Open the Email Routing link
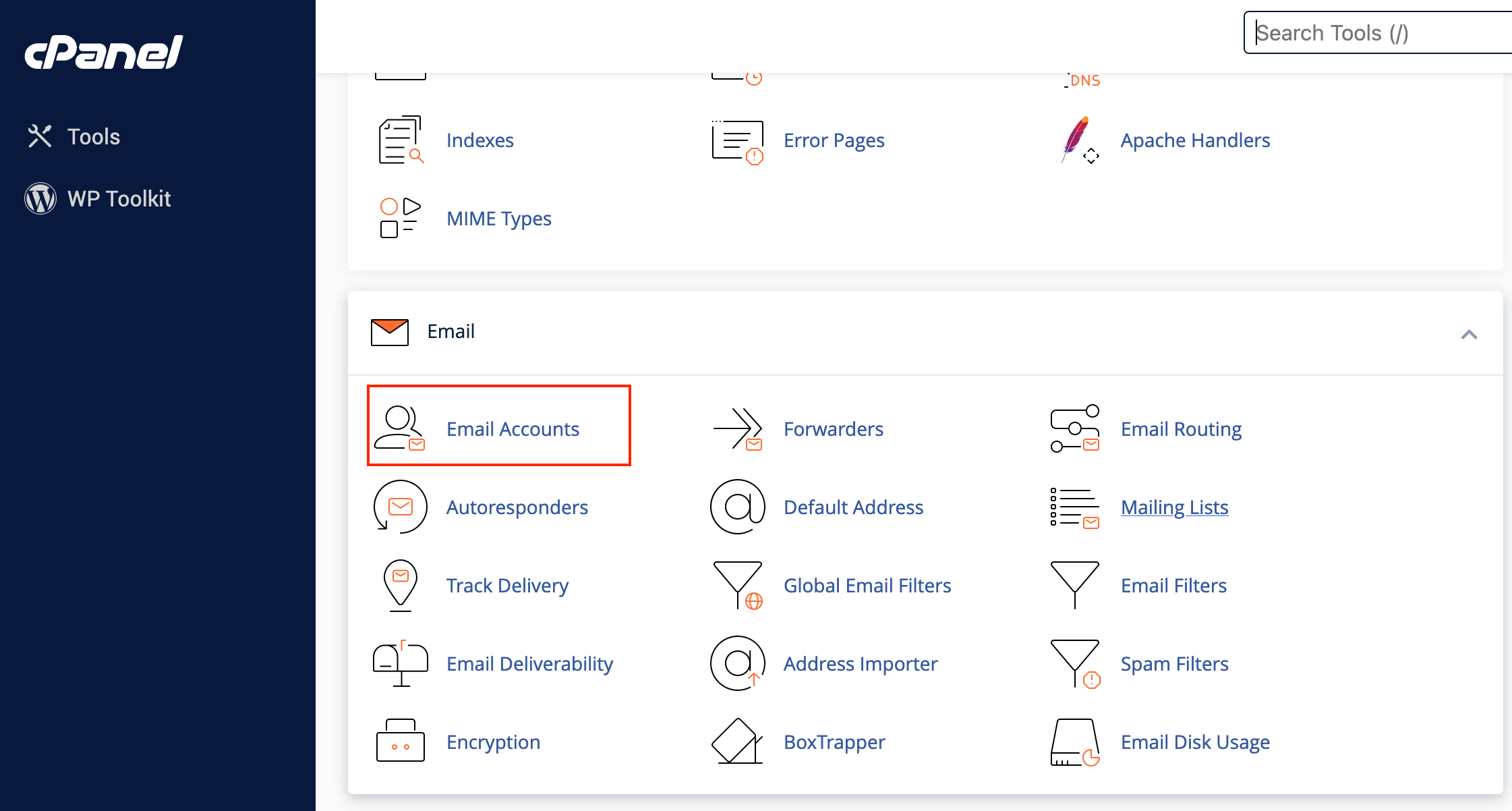 [x=1181, y=429]
